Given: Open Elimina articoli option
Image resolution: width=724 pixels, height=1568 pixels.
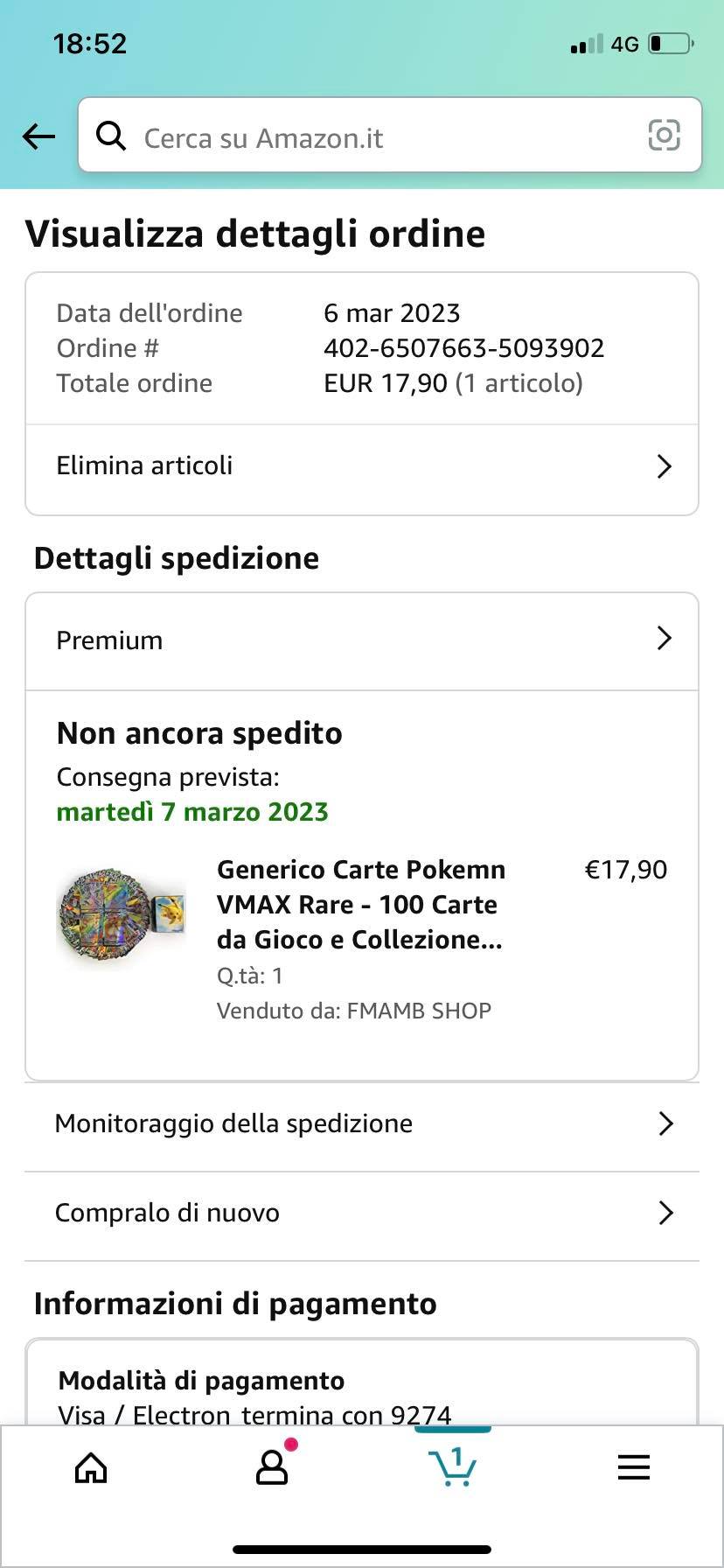Looking at the screenshot, I should point(144,465).
